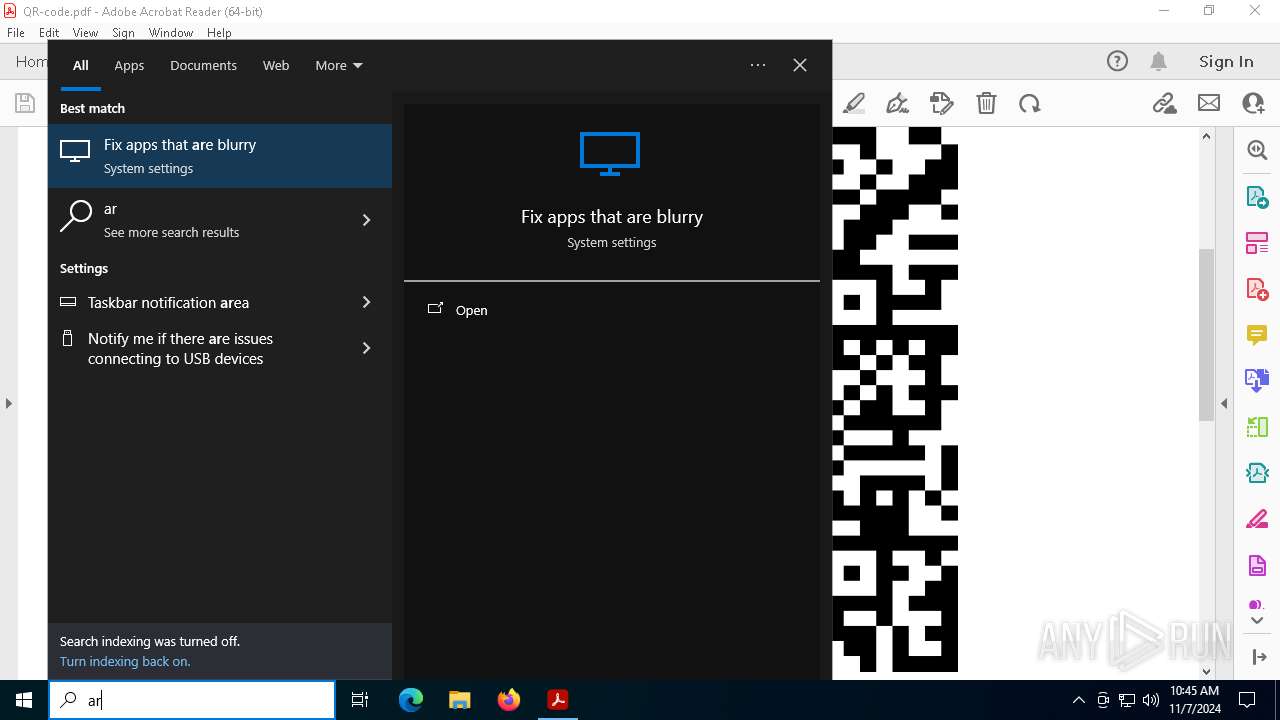1280x720 pixels.
Task: Open Microsoft Edge from taskbar
Action: pos(411,700)
